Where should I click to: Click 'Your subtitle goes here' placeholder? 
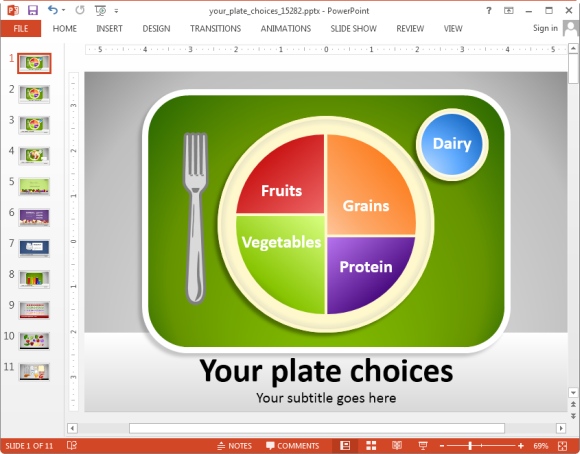click(326, 398)
